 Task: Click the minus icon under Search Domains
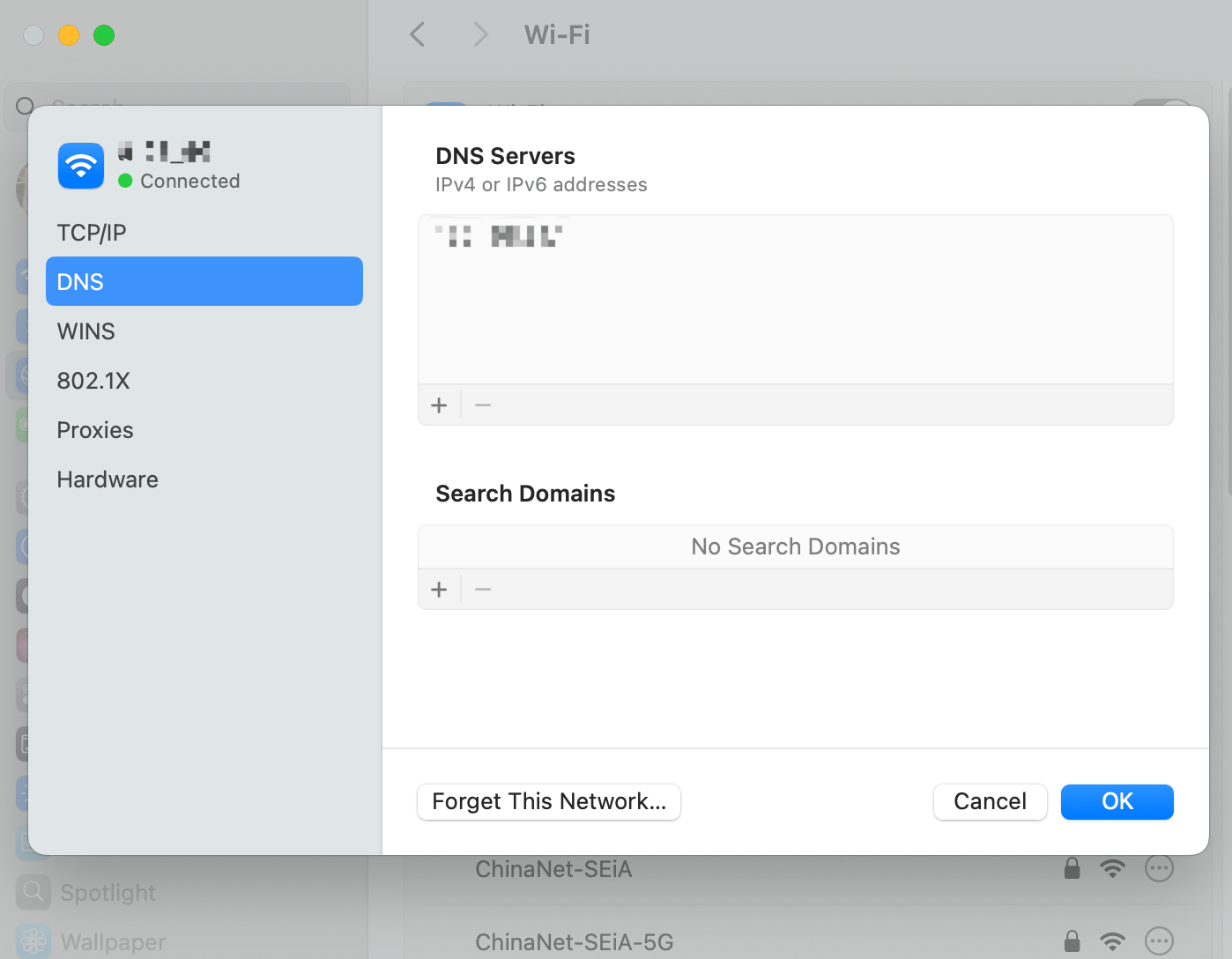(482, 589)
